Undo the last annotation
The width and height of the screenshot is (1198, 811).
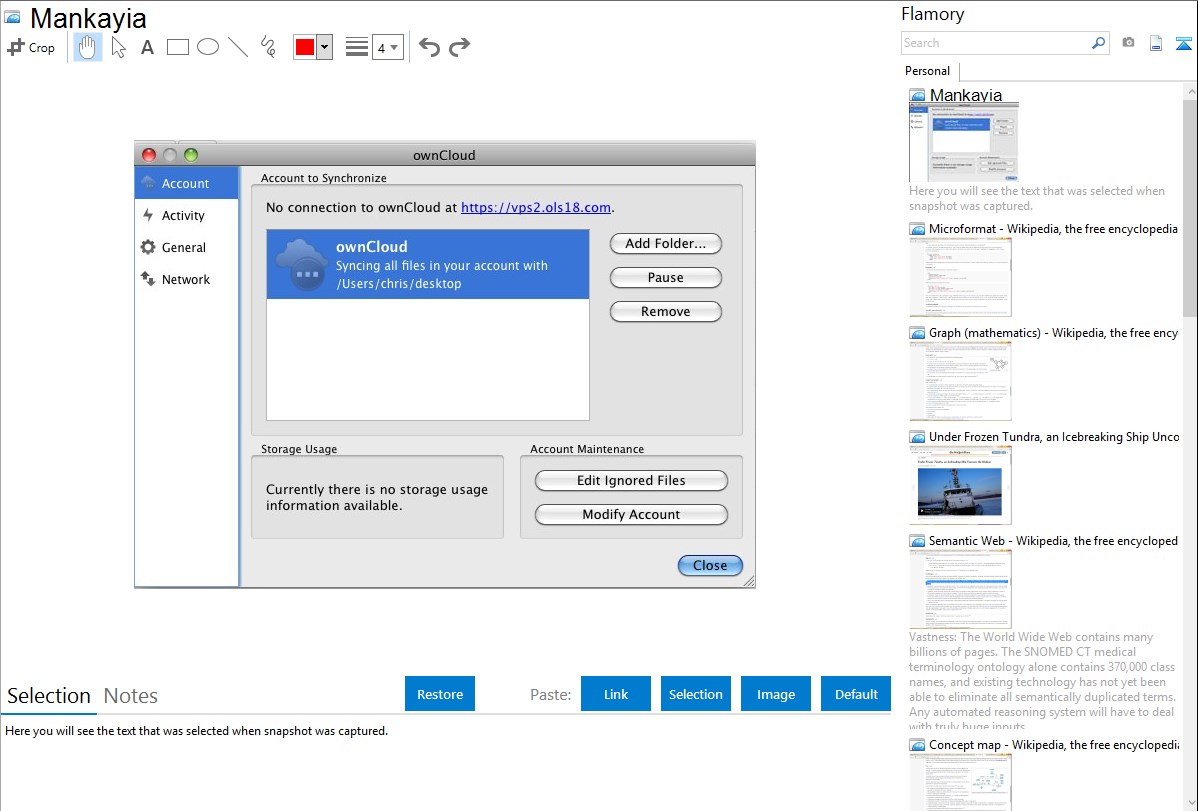(x=429, y=47)
